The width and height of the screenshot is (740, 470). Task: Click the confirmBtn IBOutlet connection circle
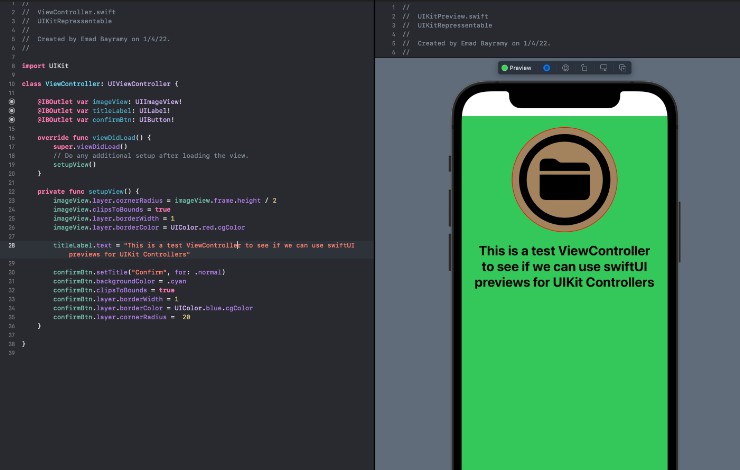[x=11, y=119]
